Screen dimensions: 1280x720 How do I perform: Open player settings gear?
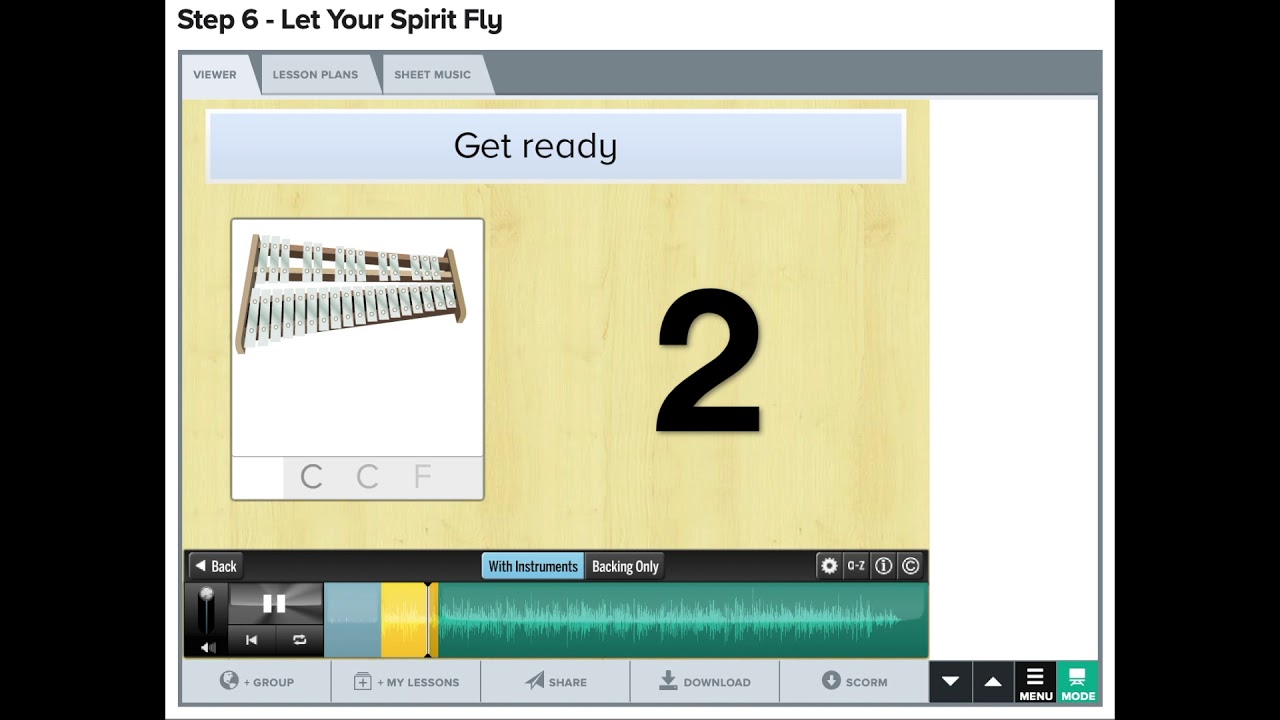[829, 566]
